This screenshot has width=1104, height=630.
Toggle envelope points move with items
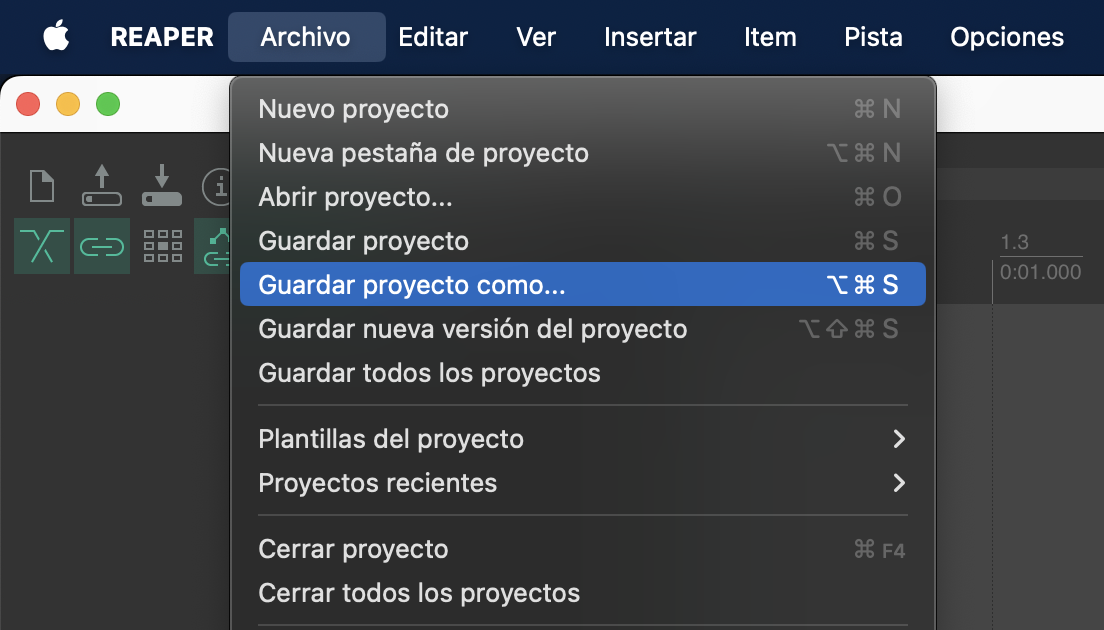[214, 246]
